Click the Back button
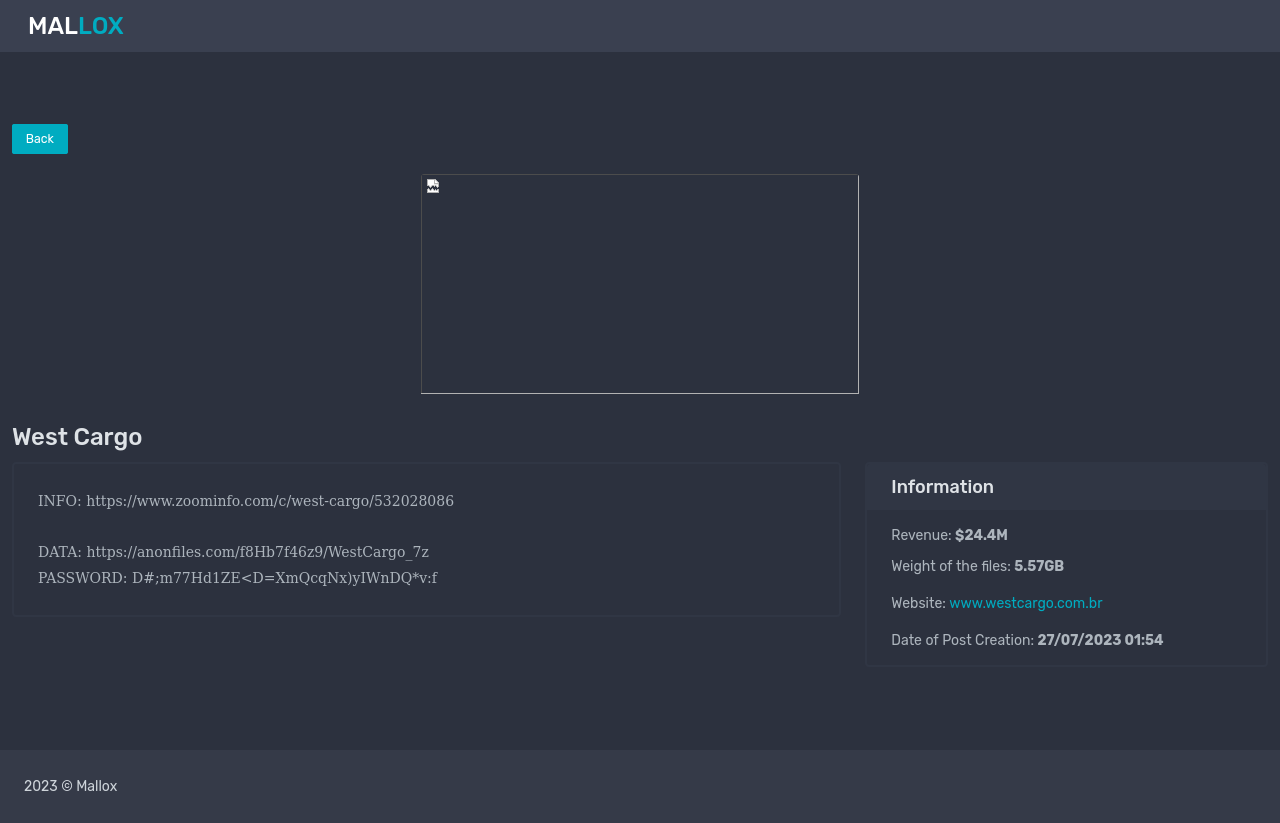 [x=40, y=139]
